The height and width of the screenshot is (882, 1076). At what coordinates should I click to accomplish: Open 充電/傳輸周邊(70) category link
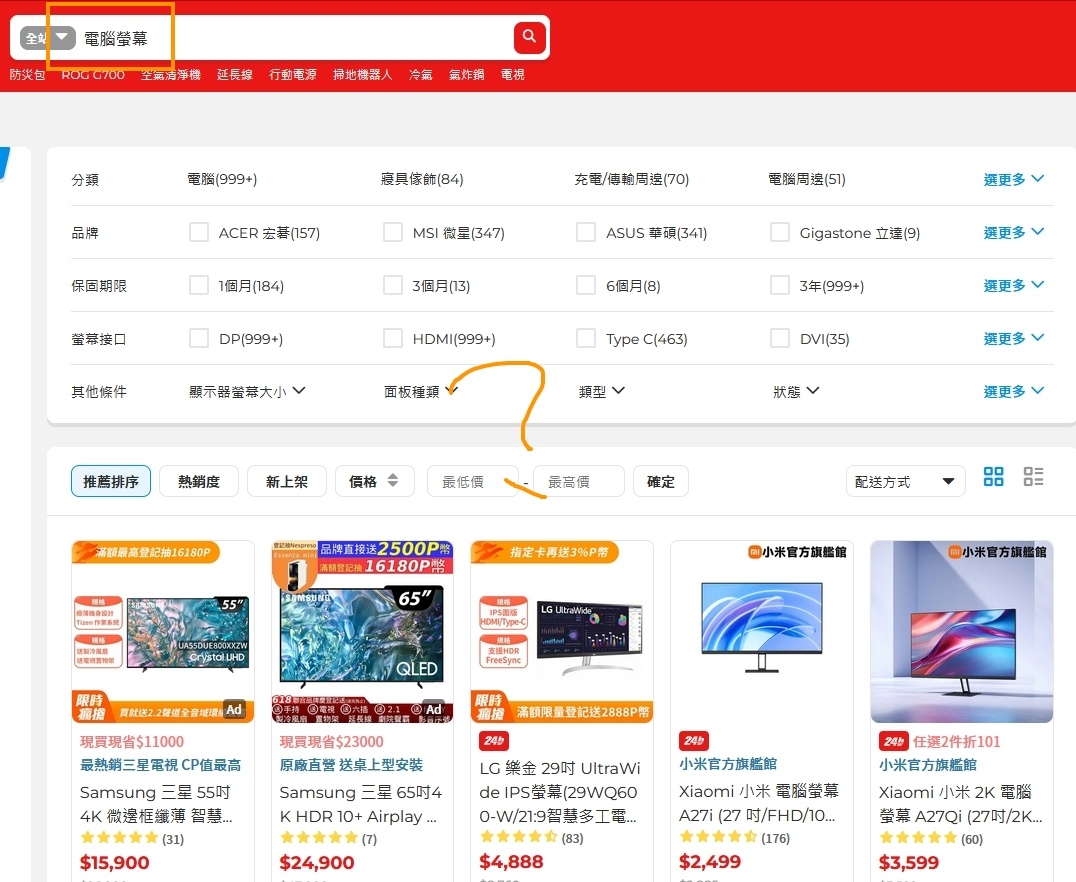[x=631, y=179]
